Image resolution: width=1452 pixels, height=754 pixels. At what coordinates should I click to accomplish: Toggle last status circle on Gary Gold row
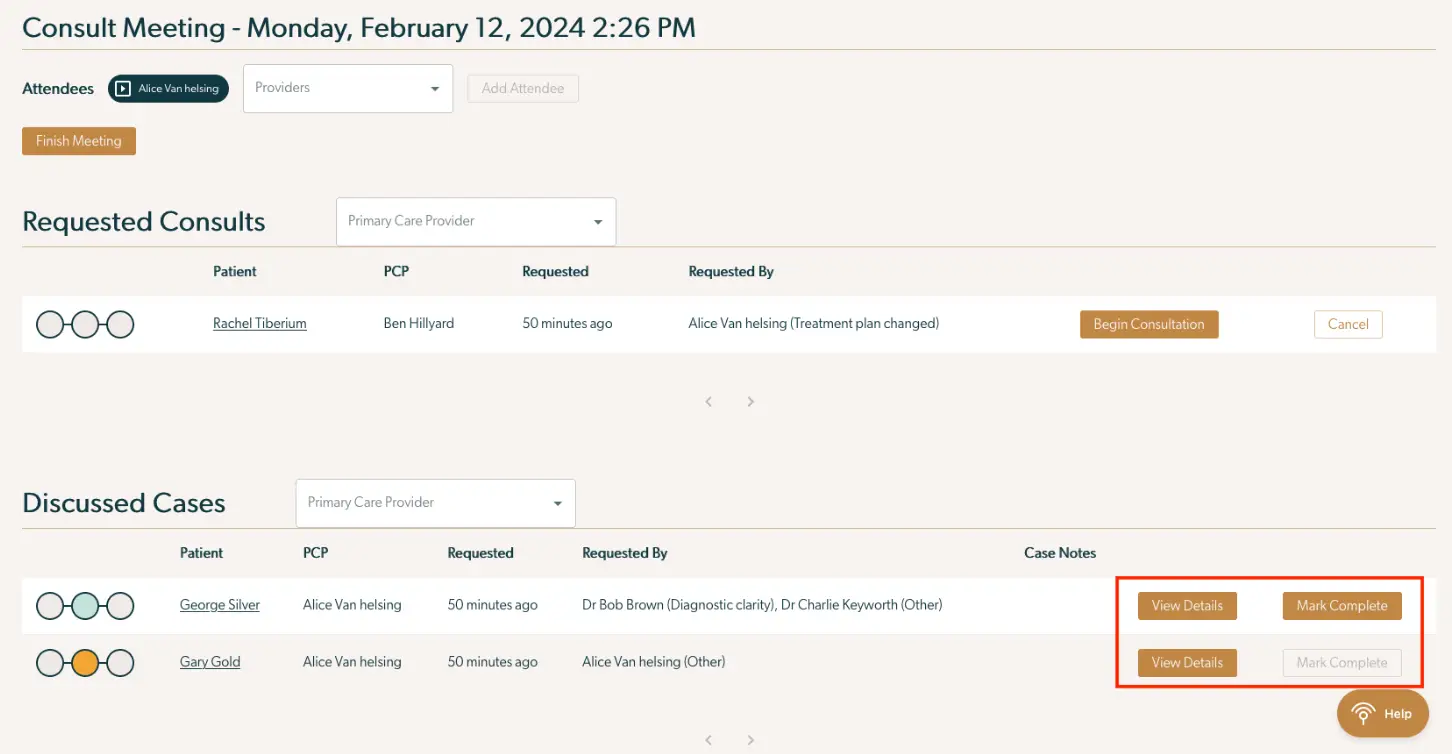(120, 661)
